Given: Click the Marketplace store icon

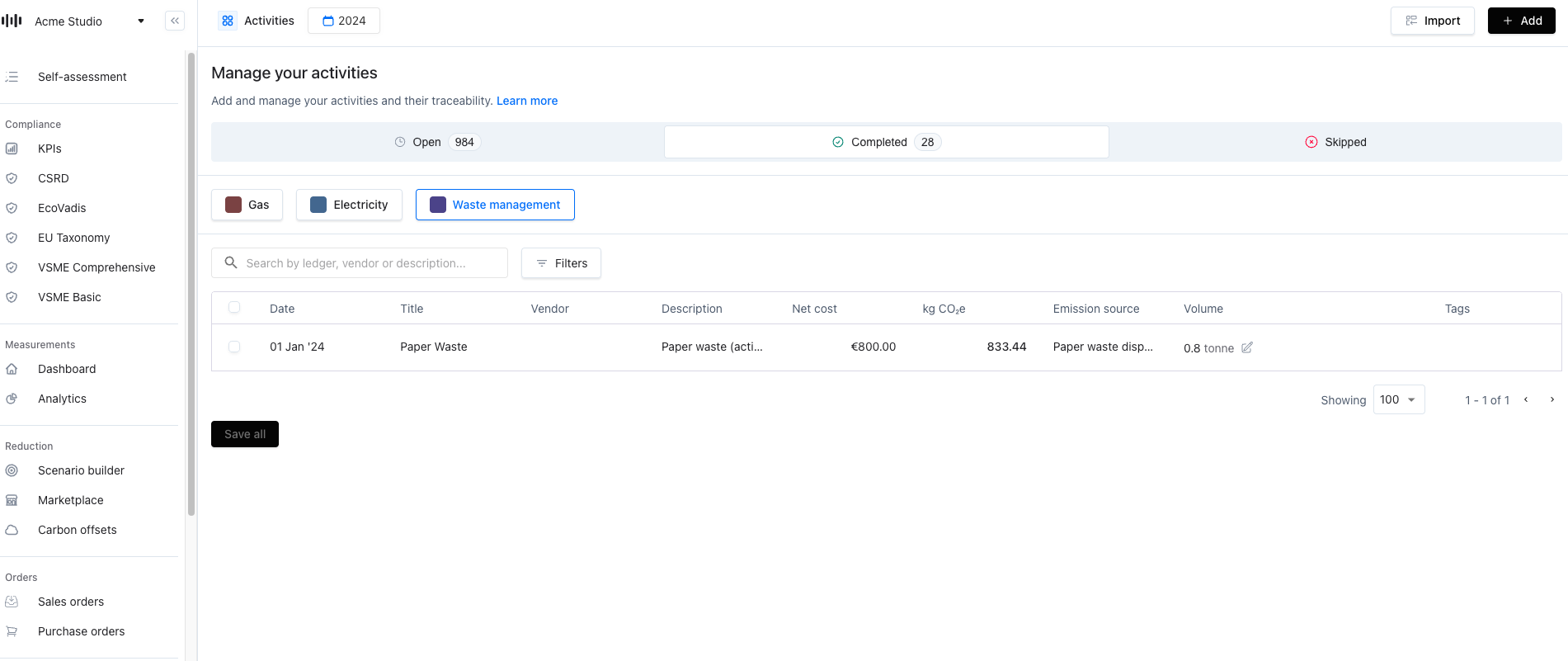Looking at the screenshot, I should pos(12,500).
